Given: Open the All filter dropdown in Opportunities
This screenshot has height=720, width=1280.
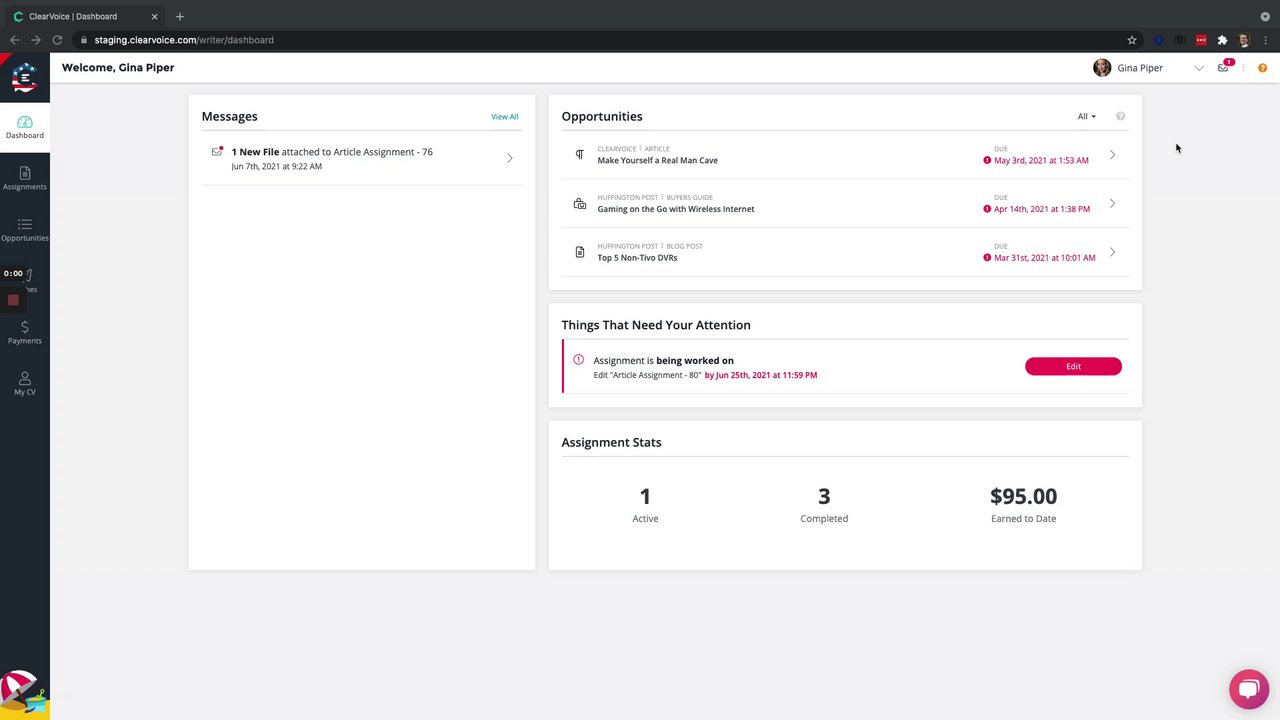Looking at the screenshot, I should (1086, 116).
